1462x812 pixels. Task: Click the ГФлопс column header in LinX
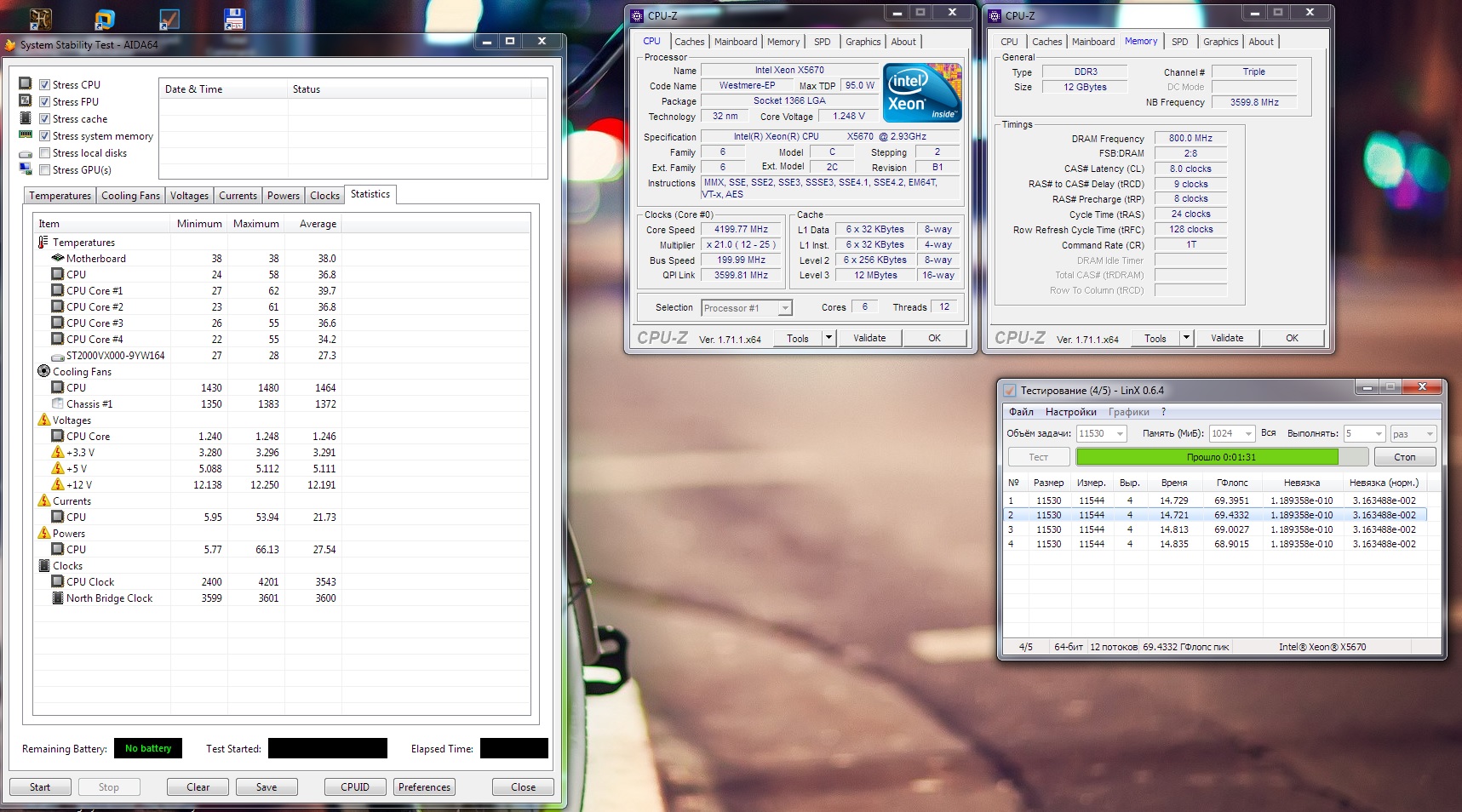click(1232, 483)
